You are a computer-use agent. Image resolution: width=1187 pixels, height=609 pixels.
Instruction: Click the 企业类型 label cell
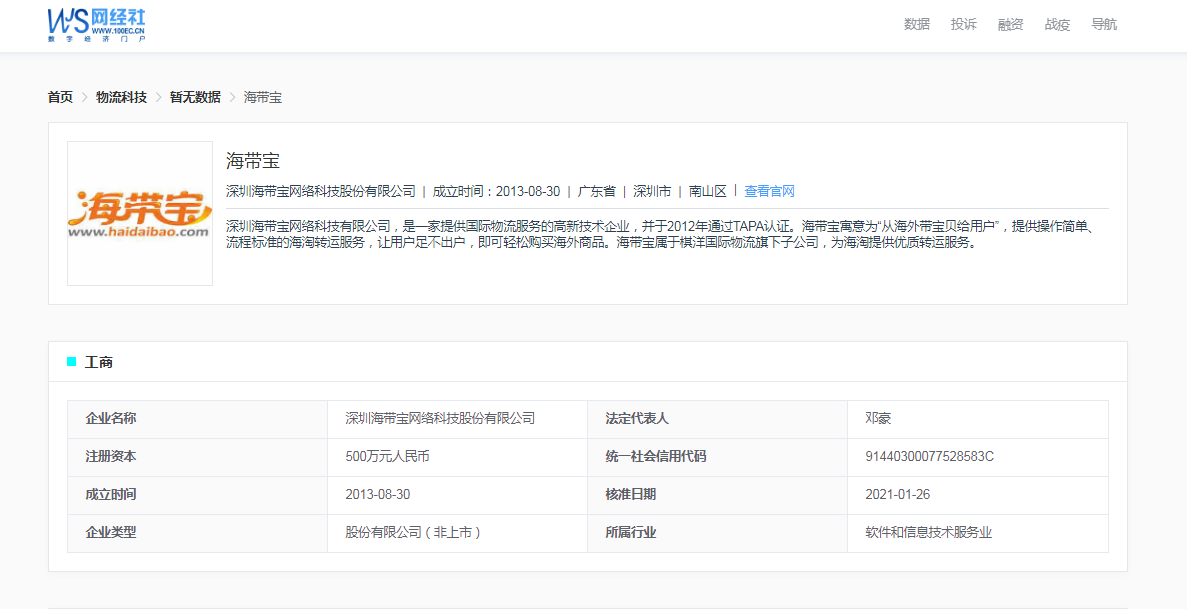pyautogui.click(x=198, y=532)
